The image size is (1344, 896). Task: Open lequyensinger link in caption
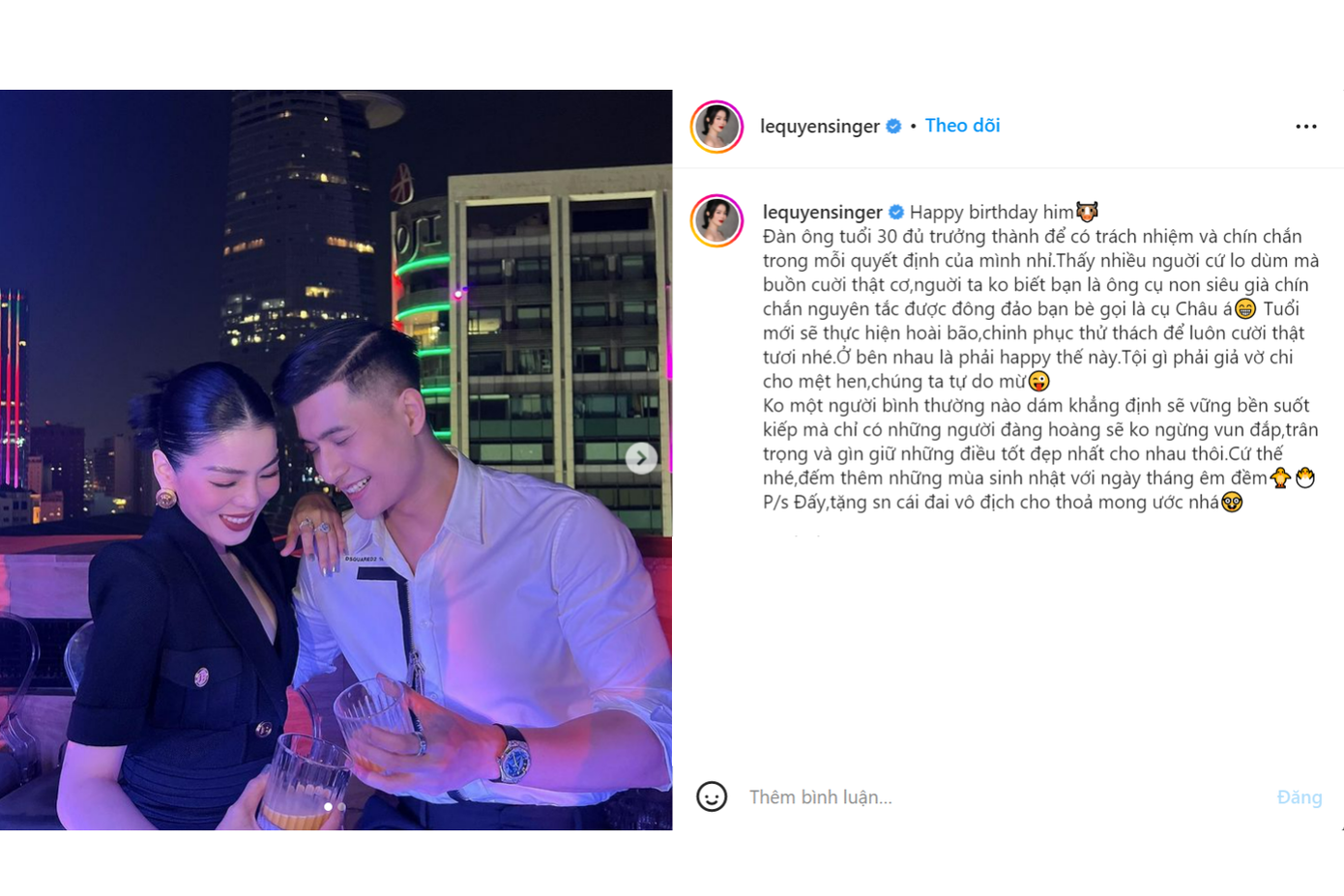823,213
